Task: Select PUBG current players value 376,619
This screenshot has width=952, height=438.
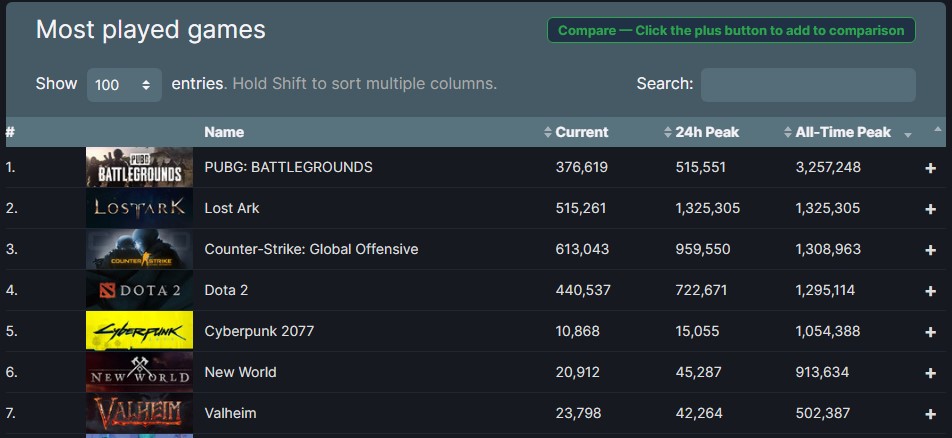Action: (x=582, y=166)
